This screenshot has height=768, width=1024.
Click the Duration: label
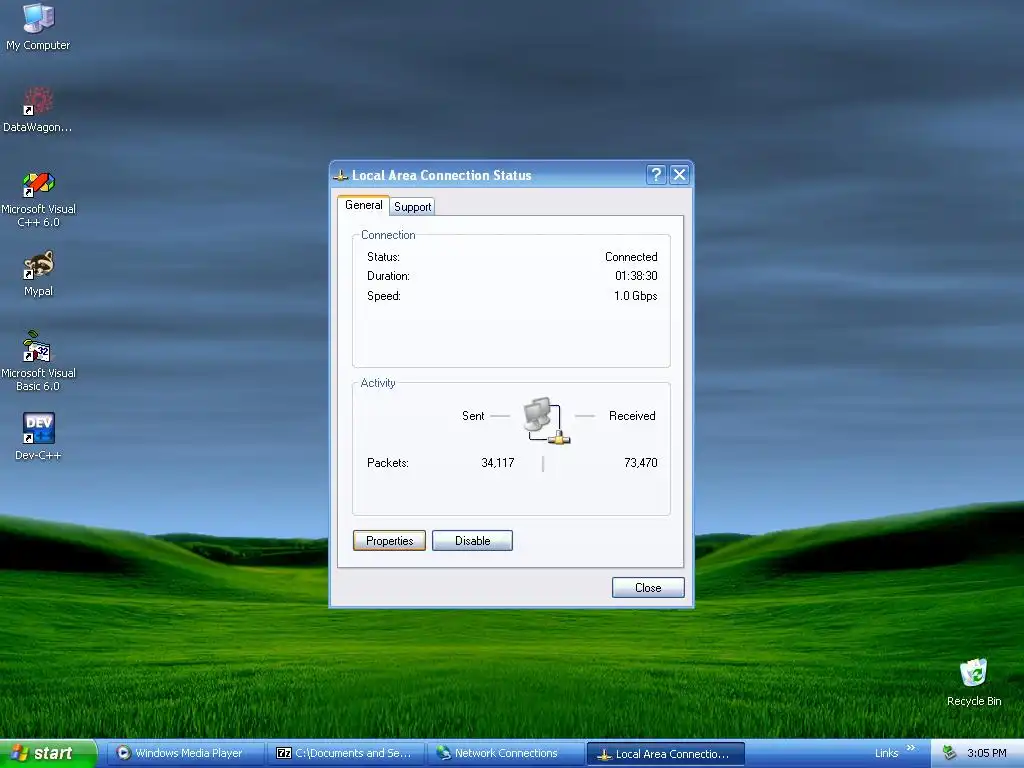tap(388, 276)
